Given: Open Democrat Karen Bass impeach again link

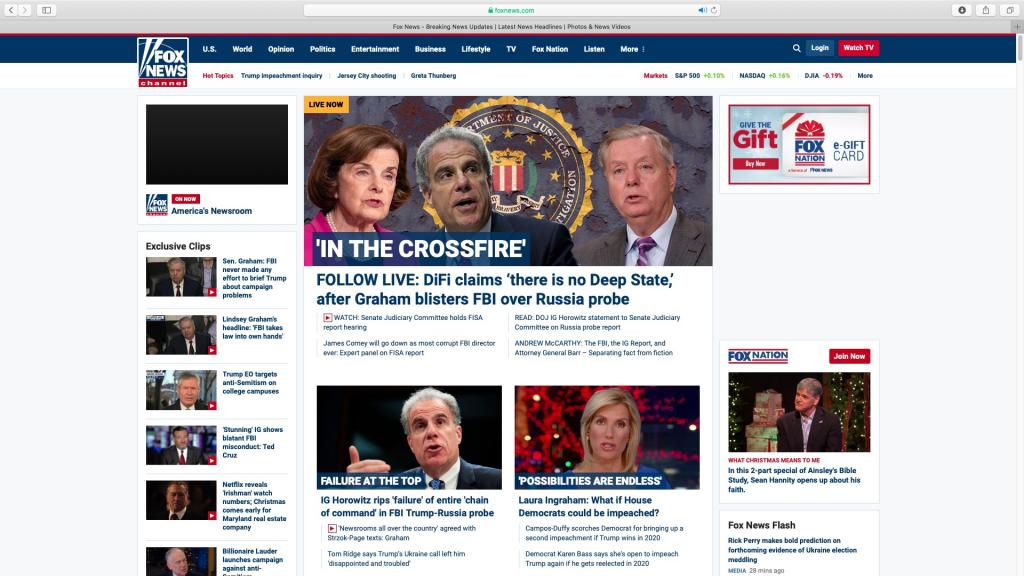Looking at the screenshot, I should tap(601, 558).
